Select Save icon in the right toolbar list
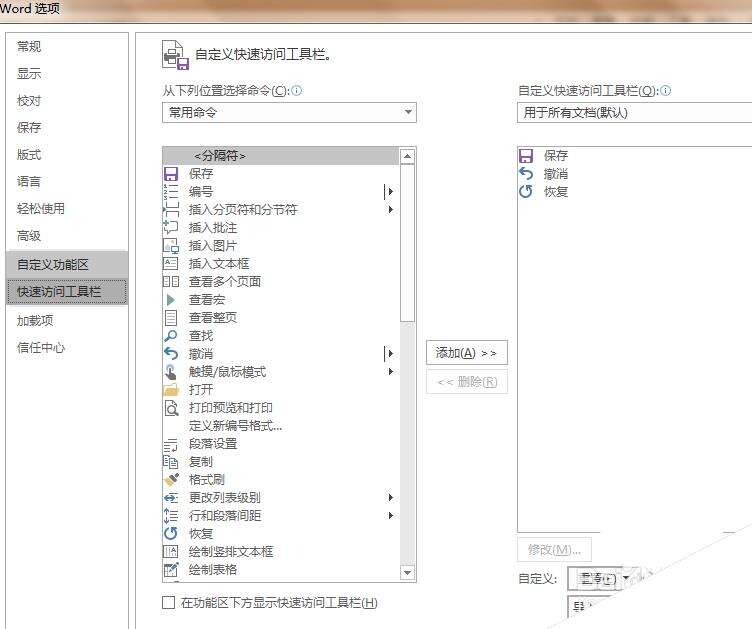 click(526, 155)
